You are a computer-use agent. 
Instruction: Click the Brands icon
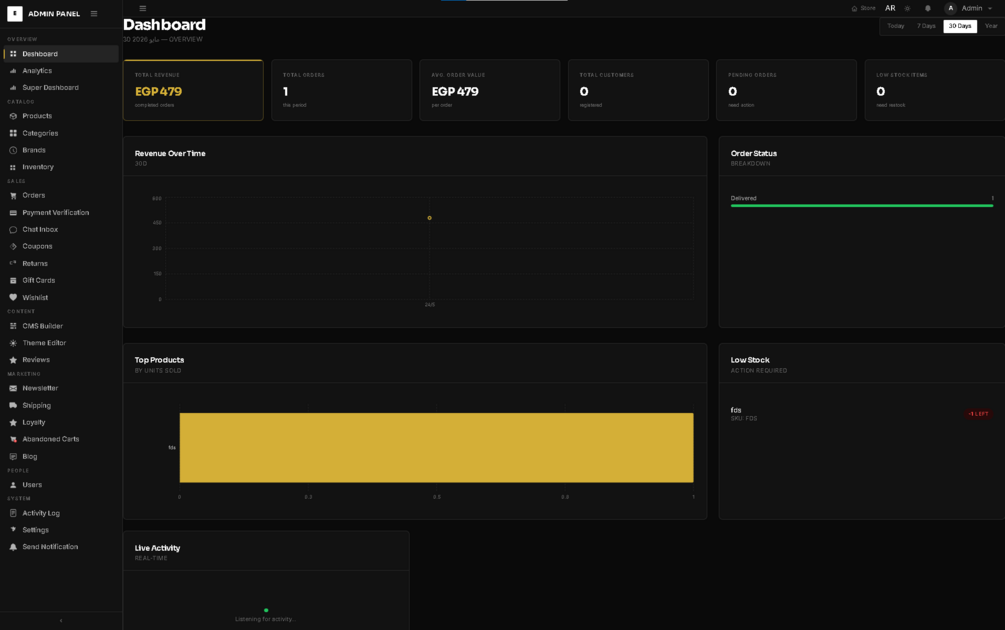pos(13,150)
